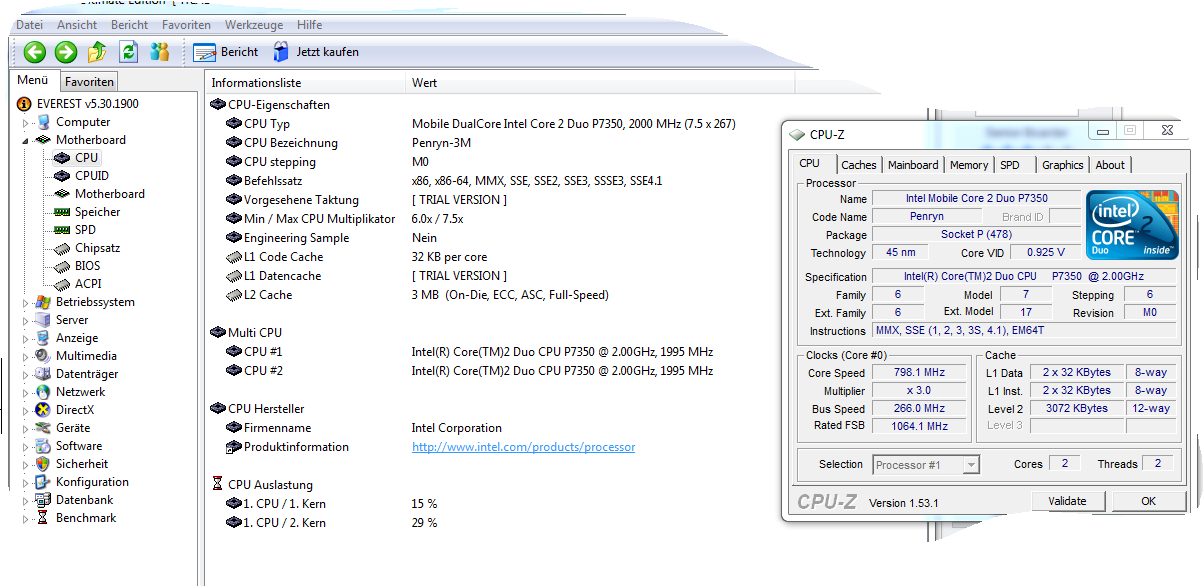The width and height of the screenshot is (1203, 586).
Task: Click the green forward arrow in EVEREST toolbar
Action: 66,52
